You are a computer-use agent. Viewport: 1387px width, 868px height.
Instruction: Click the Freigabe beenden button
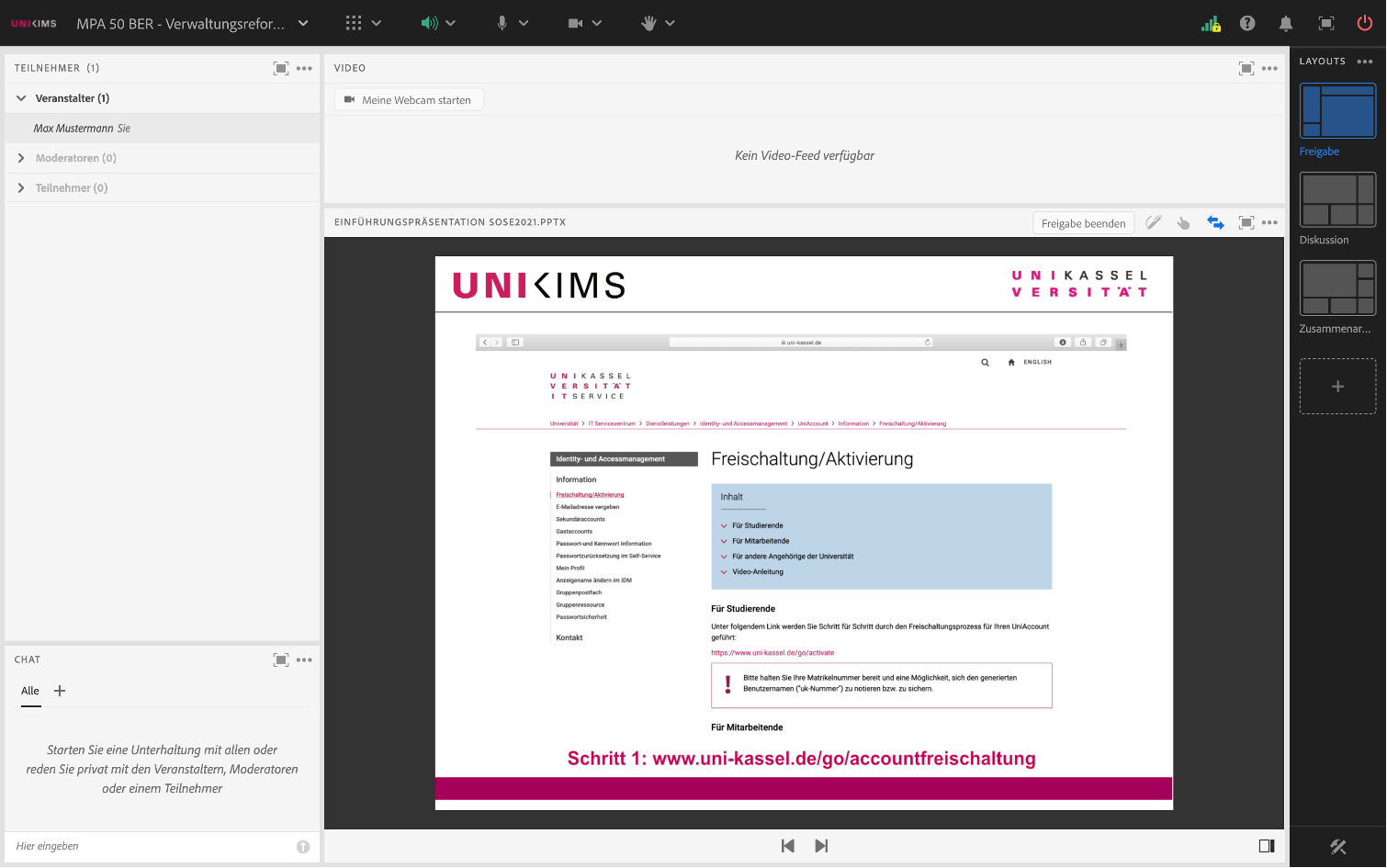click(1084, 223)
